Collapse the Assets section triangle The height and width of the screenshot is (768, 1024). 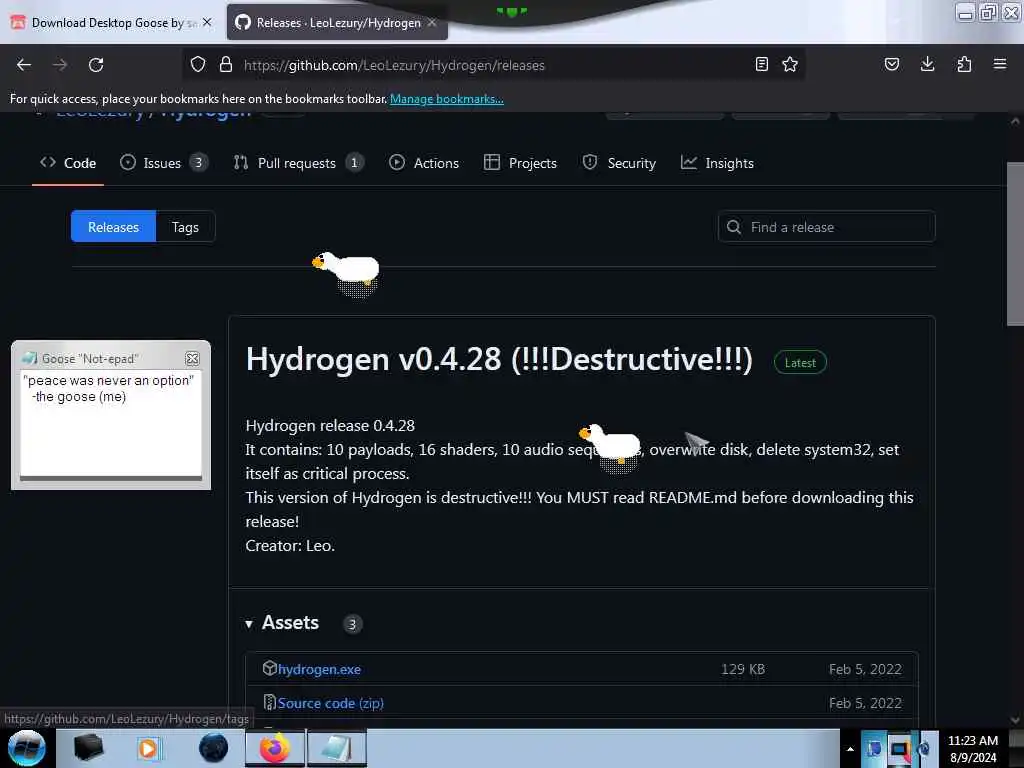249,624
